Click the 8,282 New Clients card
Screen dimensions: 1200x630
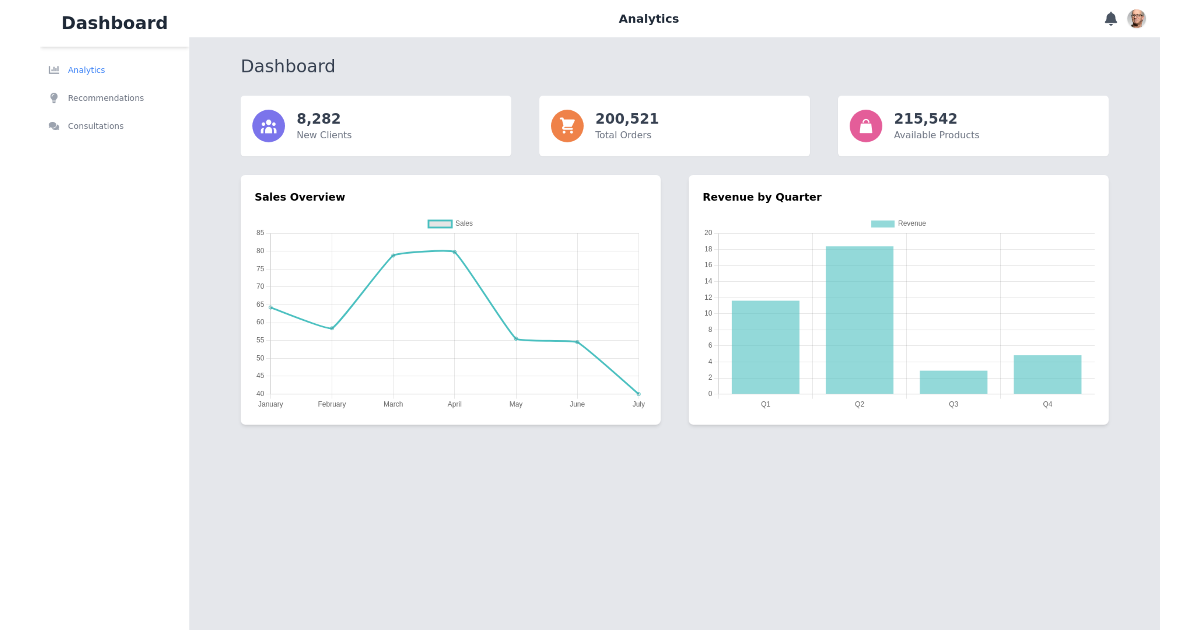pos(375,125)
